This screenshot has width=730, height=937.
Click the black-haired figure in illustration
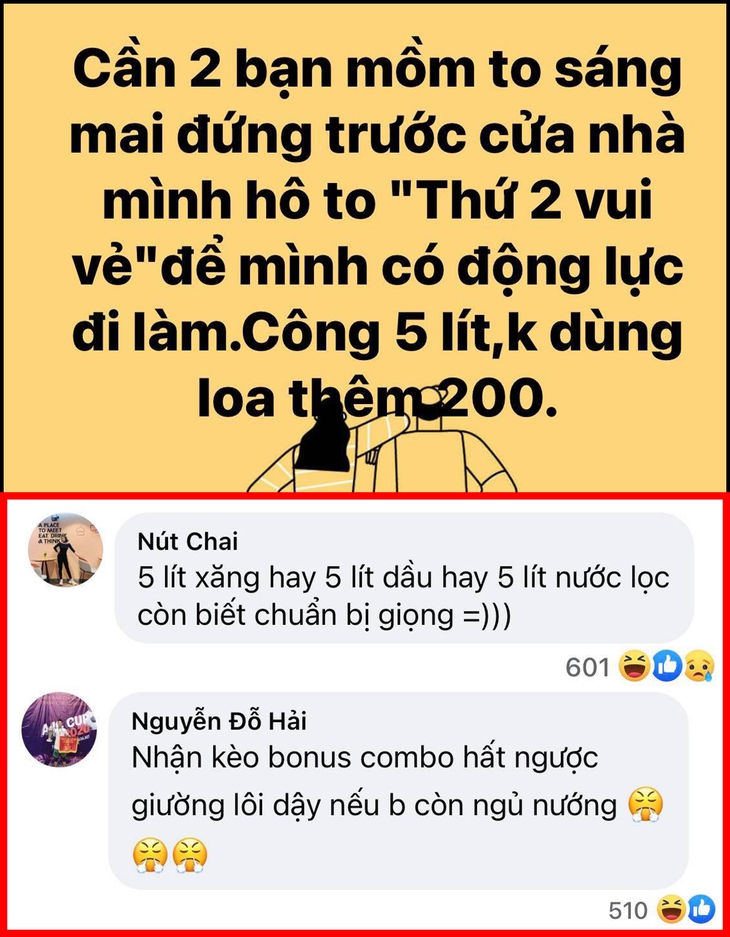pos(323,435)
